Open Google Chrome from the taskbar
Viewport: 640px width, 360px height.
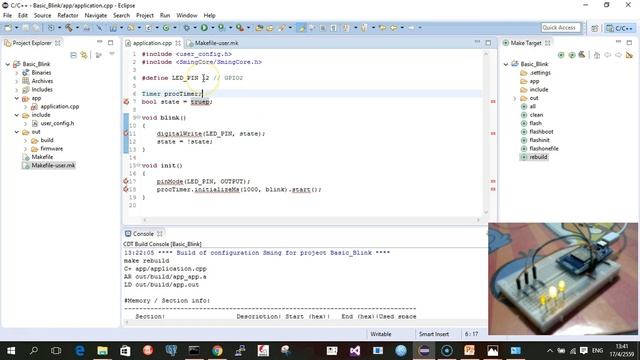click(217, 351)
